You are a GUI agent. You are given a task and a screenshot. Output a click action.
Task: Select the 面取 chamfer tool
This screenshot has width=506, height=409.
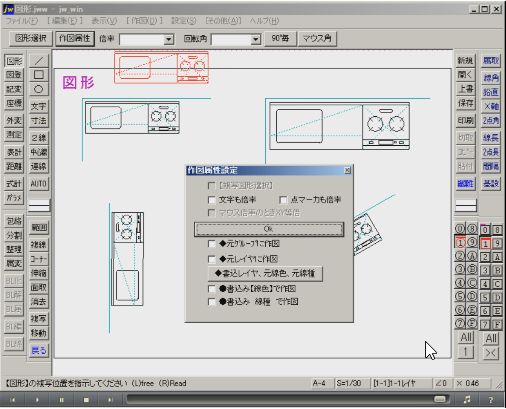point(39,287)
